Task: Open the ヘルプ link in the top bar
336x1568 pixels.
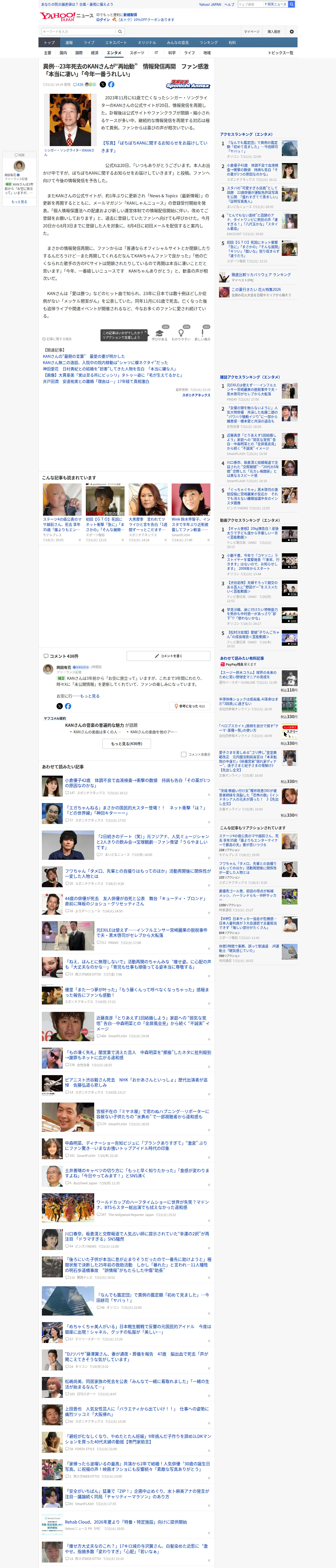Action: 229,4
